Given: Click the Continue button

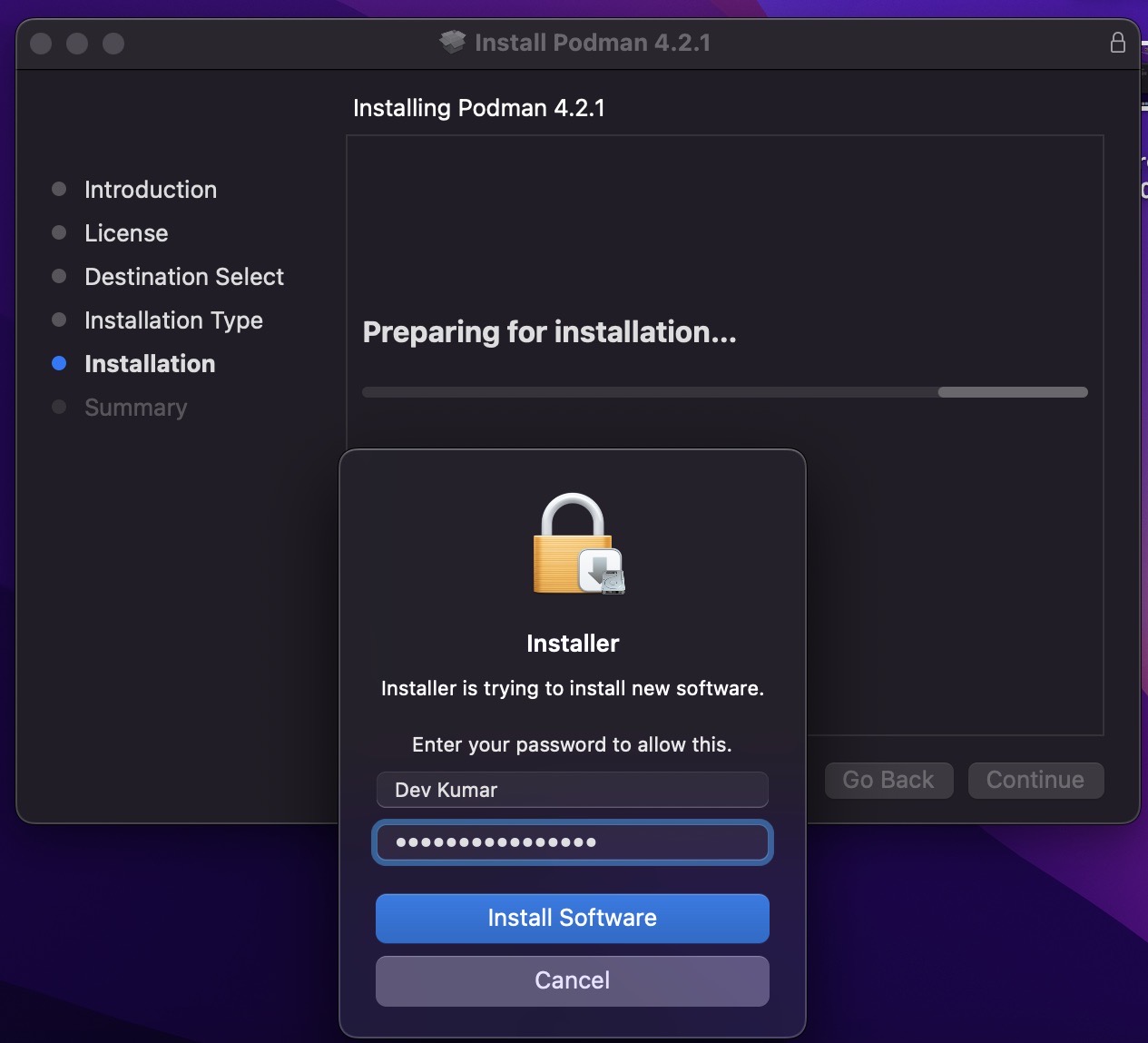Looking at the screenshot, I should [1035, 780].
